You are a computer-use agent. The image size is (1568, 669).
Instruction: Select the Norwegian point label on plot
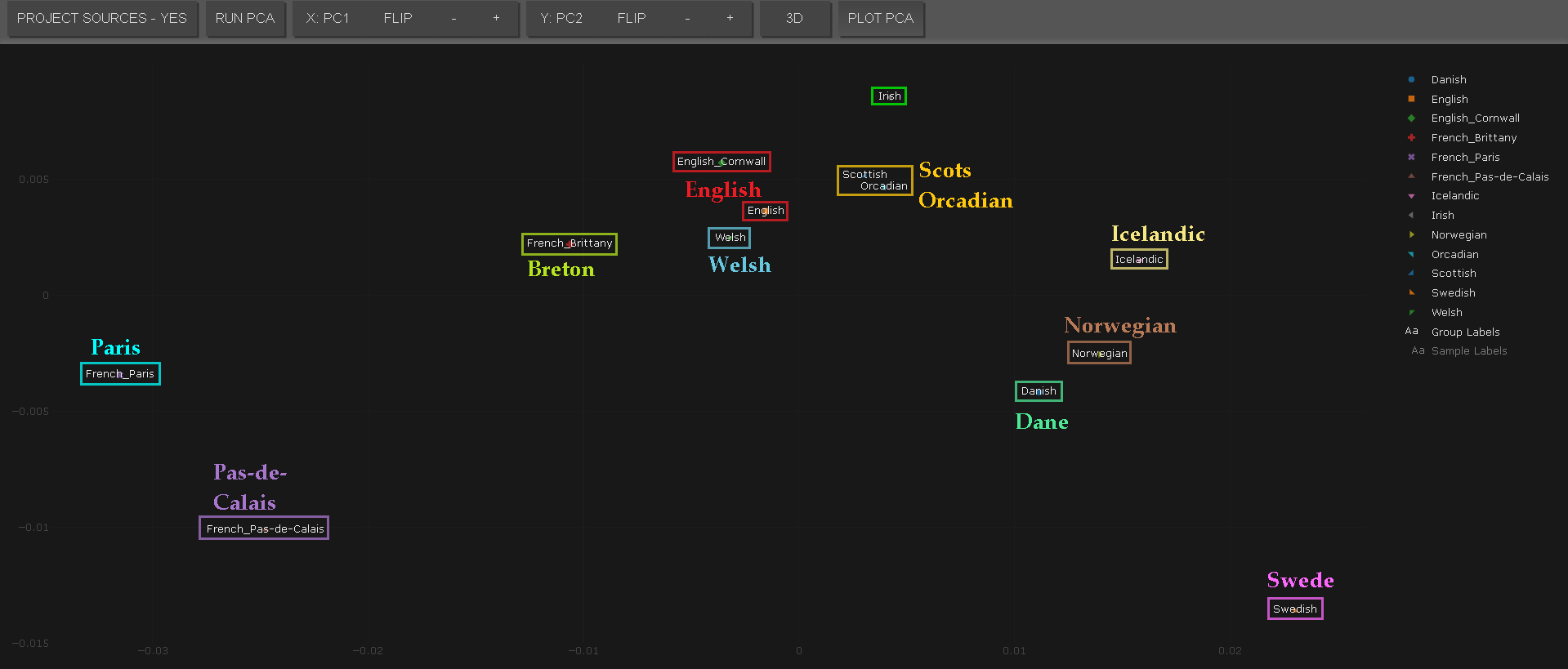(1099, 353)
